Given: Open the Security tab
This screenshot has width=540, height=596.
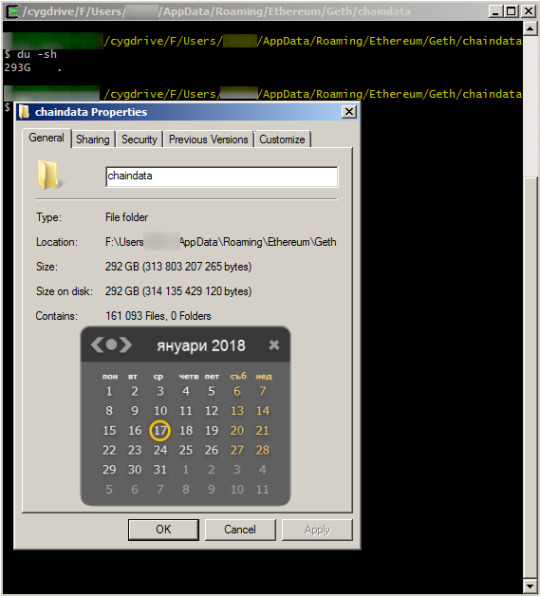Looking at the screenshot, I should coord(139,139).
